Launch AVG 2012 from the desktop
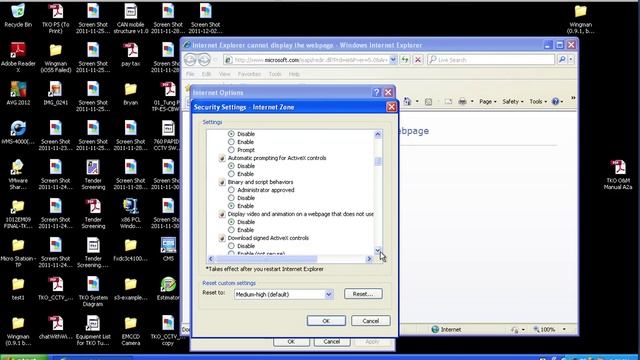This screenshot has width=640, height=360. click(x=18, y=93)
